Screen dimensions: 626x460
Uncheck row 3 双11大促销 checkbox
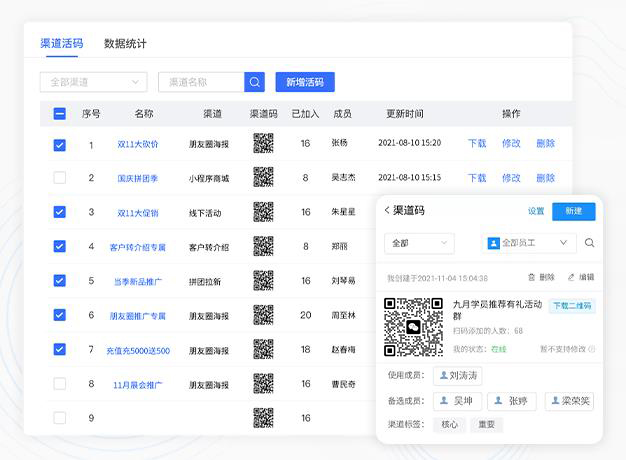(59, 212)
